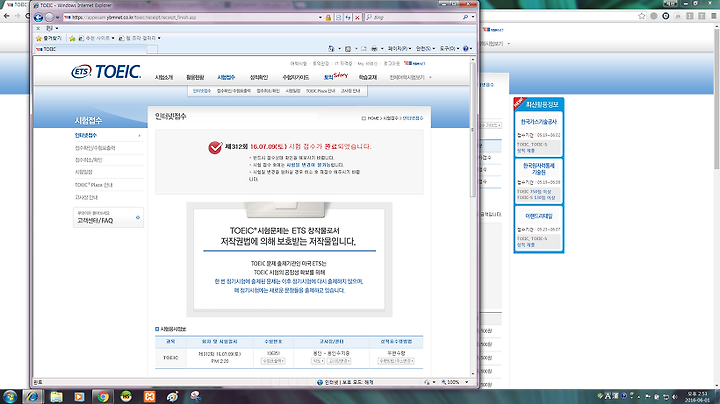
Task: Open the address bar URL history dropdown
Action: pyautogui.click(x=320, y=17)
